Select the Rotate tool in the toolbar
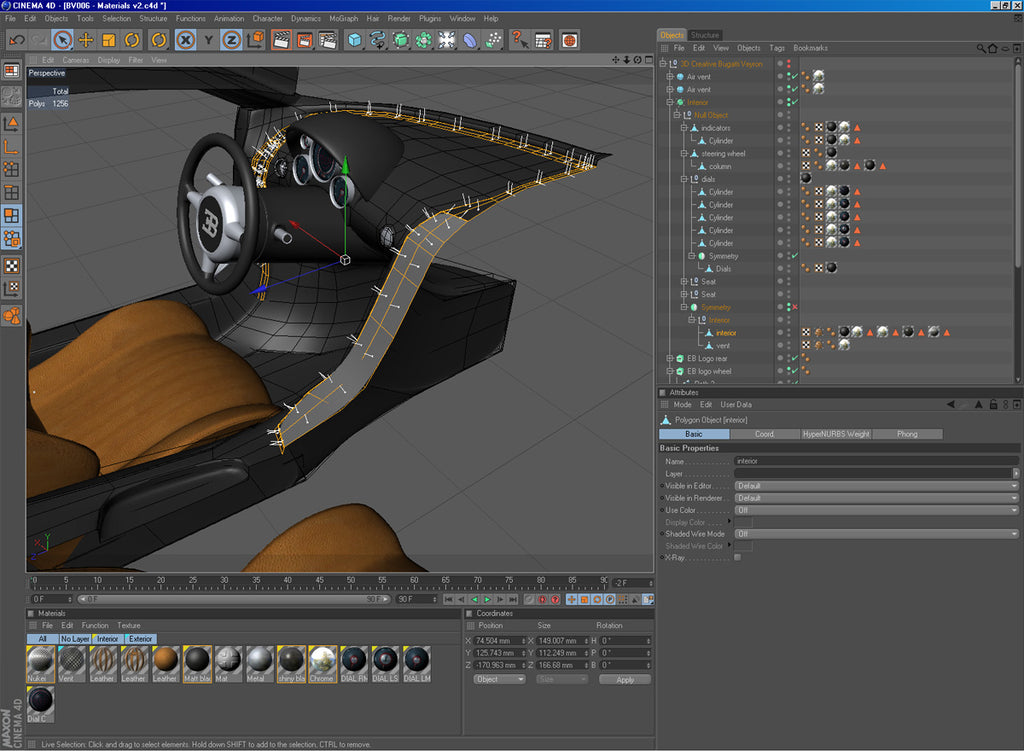1024x751 pixels. [x=132, y=41]
